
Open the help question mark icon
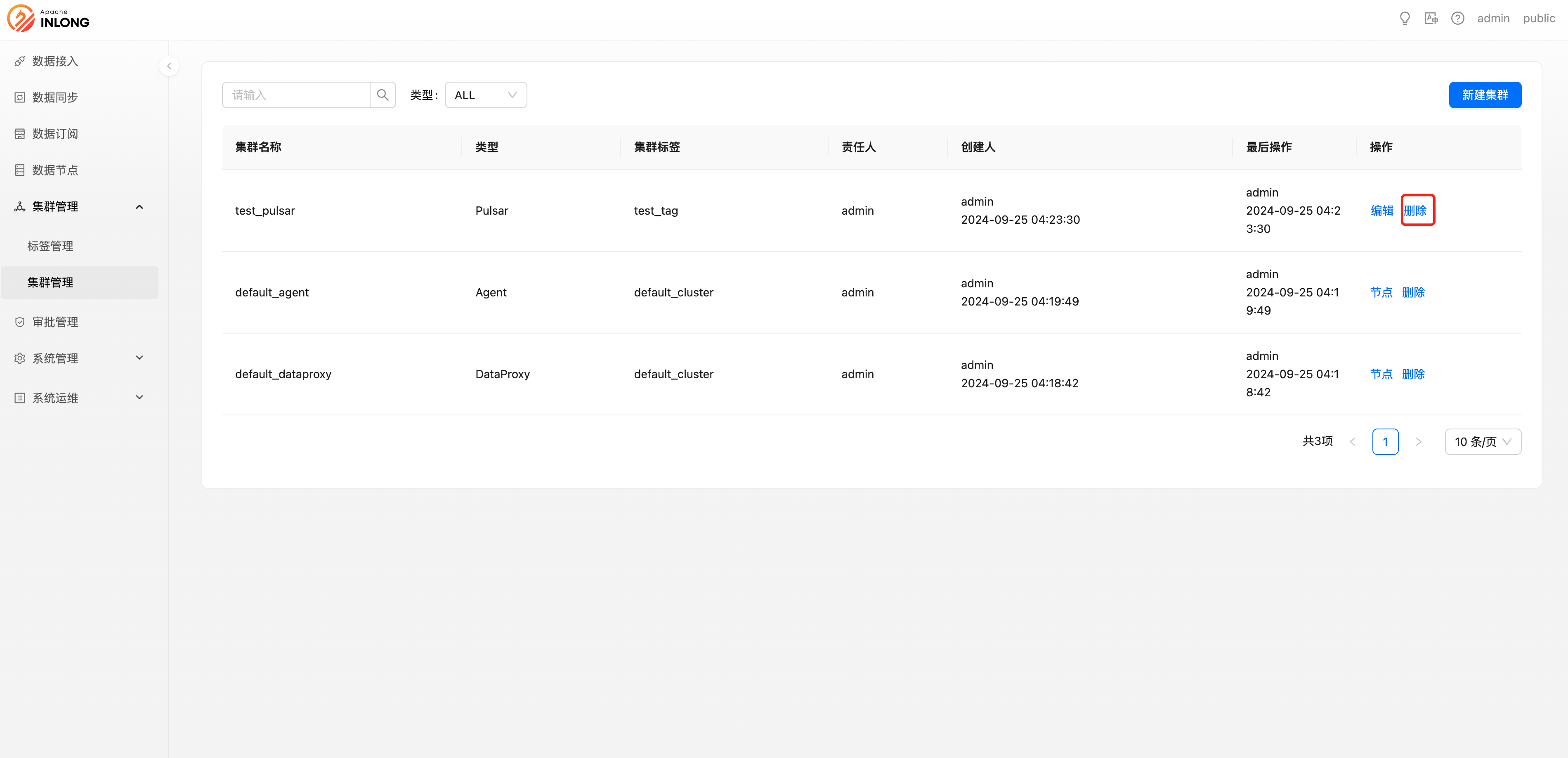[1457, 18]
